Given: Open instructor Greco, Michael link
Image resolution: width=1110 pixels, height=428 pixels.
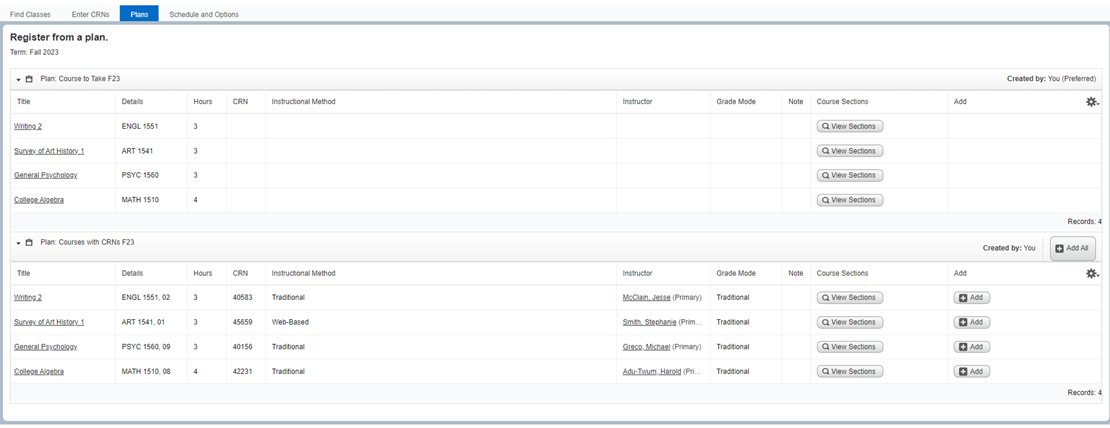Looking at the screenshot, I should pyautogui.click(x=646, y=347).
